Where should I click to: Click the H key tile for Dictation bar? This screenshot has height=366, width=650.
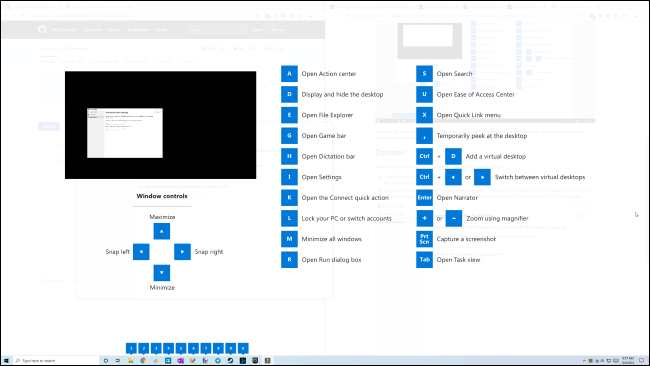click(x=289, y=156)
